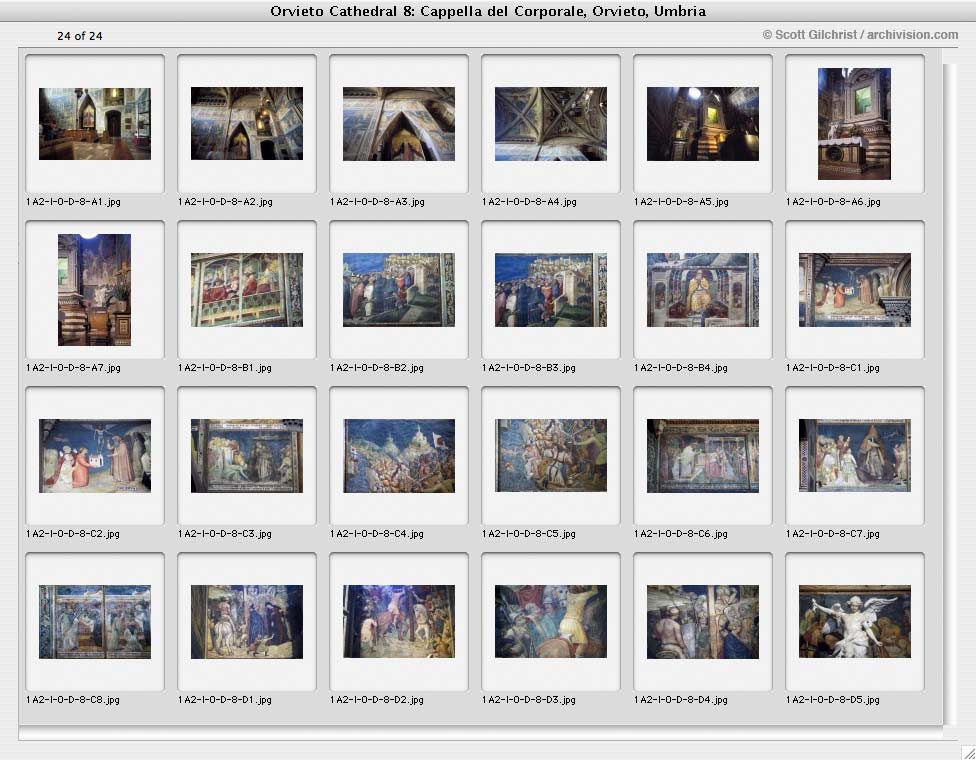Image resolution: width=976 pixels, height=760 pixels.
Task: Click the filename label 1A2-I-O-D-8-D5.jpg
Action: [x=832, y=700]
